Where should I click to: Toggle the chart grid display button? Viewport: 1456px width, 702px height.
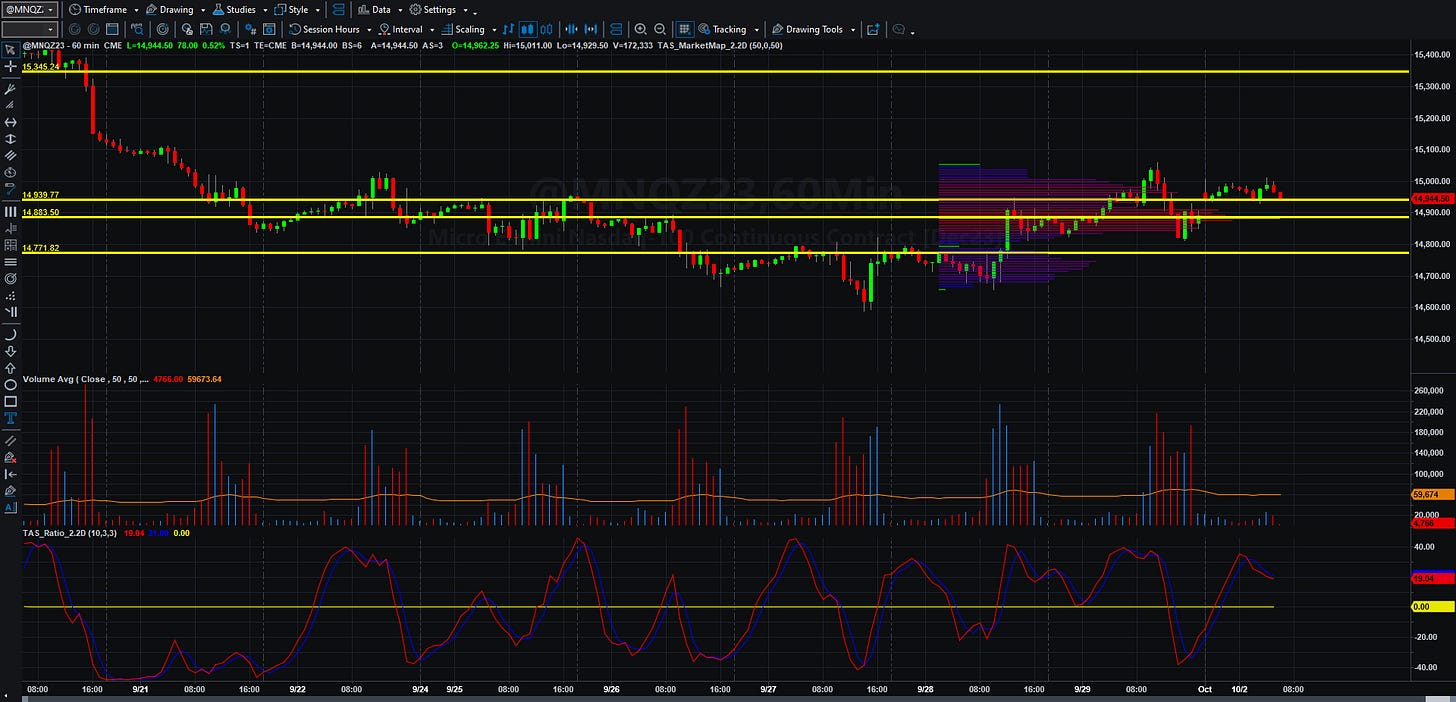tap(684, 29)
